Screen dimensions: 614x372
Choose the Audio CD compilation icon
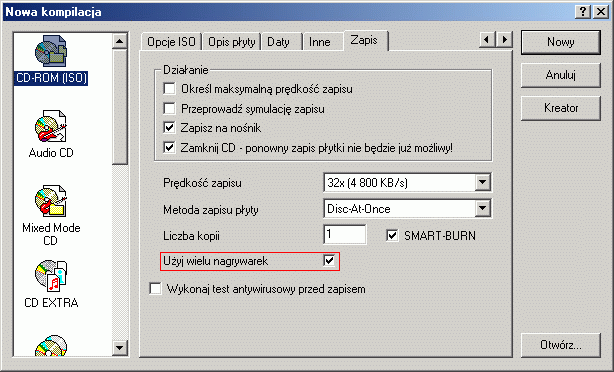[51, 134]
